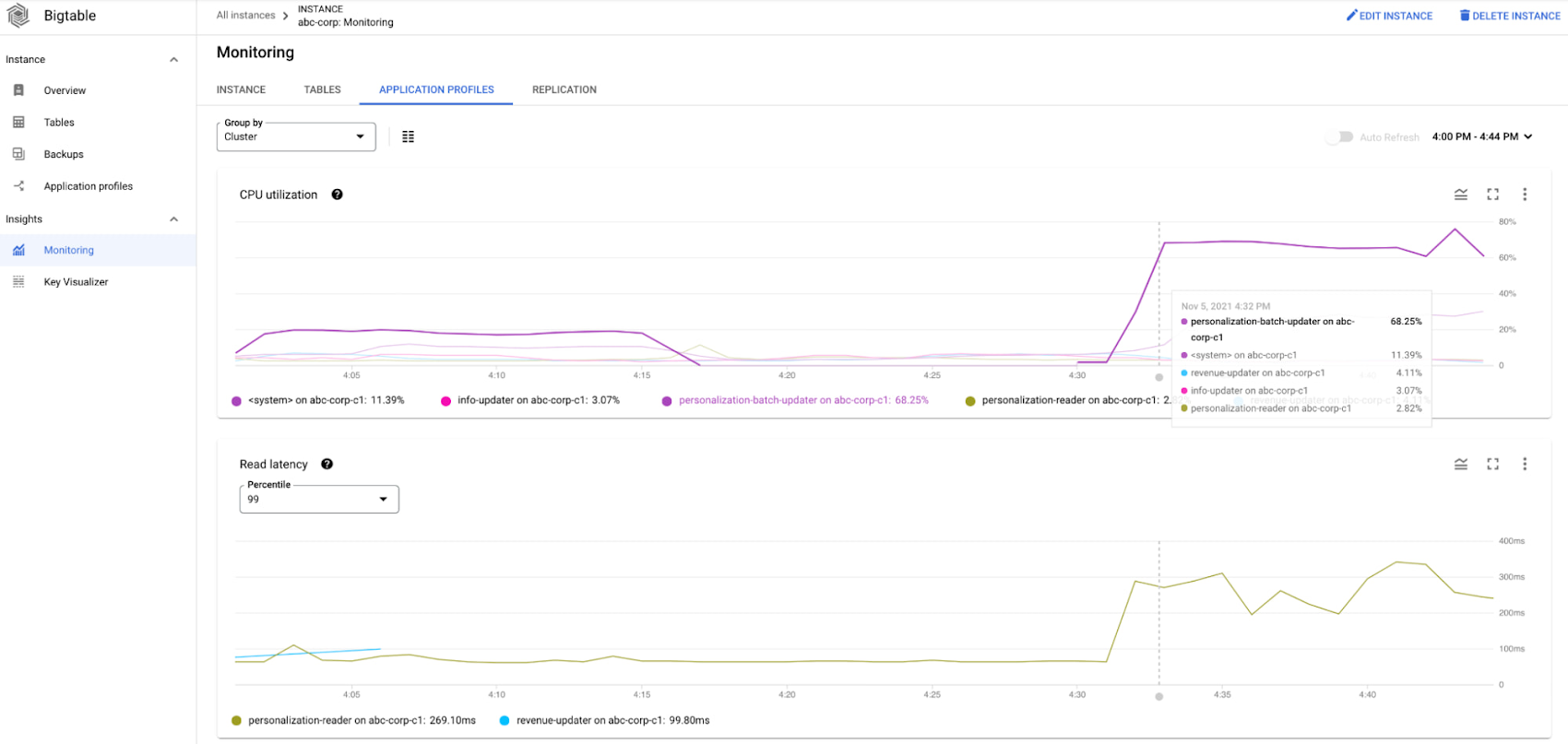This screenshot has height=744, width=1568.
Task: Collapse the Instance sidebar section
Action: click(x=173, y=59)
